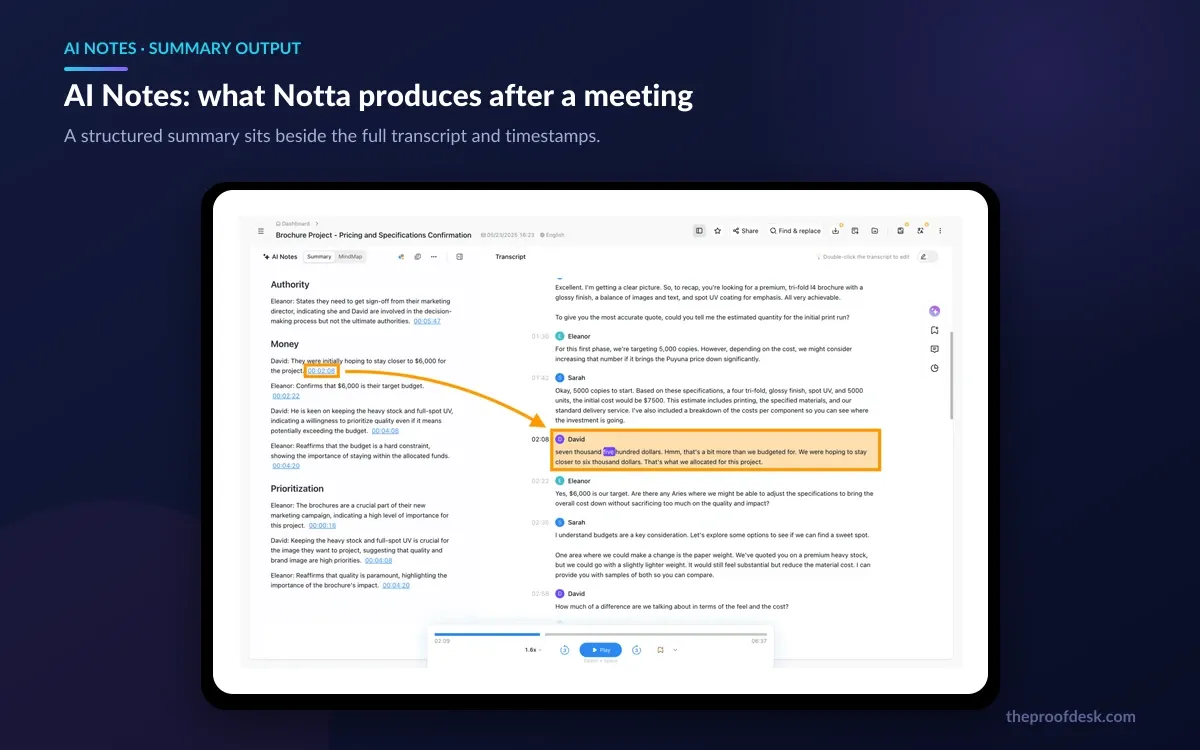Open the comment icon in right sidebar
Viewport: 1200px width, 750px height.
[x=934, y=349]
